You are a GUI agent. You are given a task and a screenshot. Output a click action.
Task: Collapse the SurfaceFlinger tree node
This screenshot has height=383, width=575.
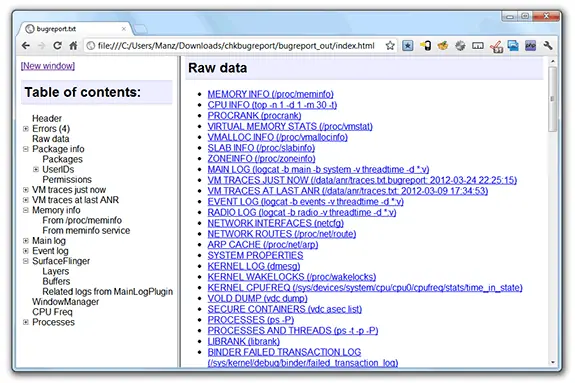click(x=26, y=261)
